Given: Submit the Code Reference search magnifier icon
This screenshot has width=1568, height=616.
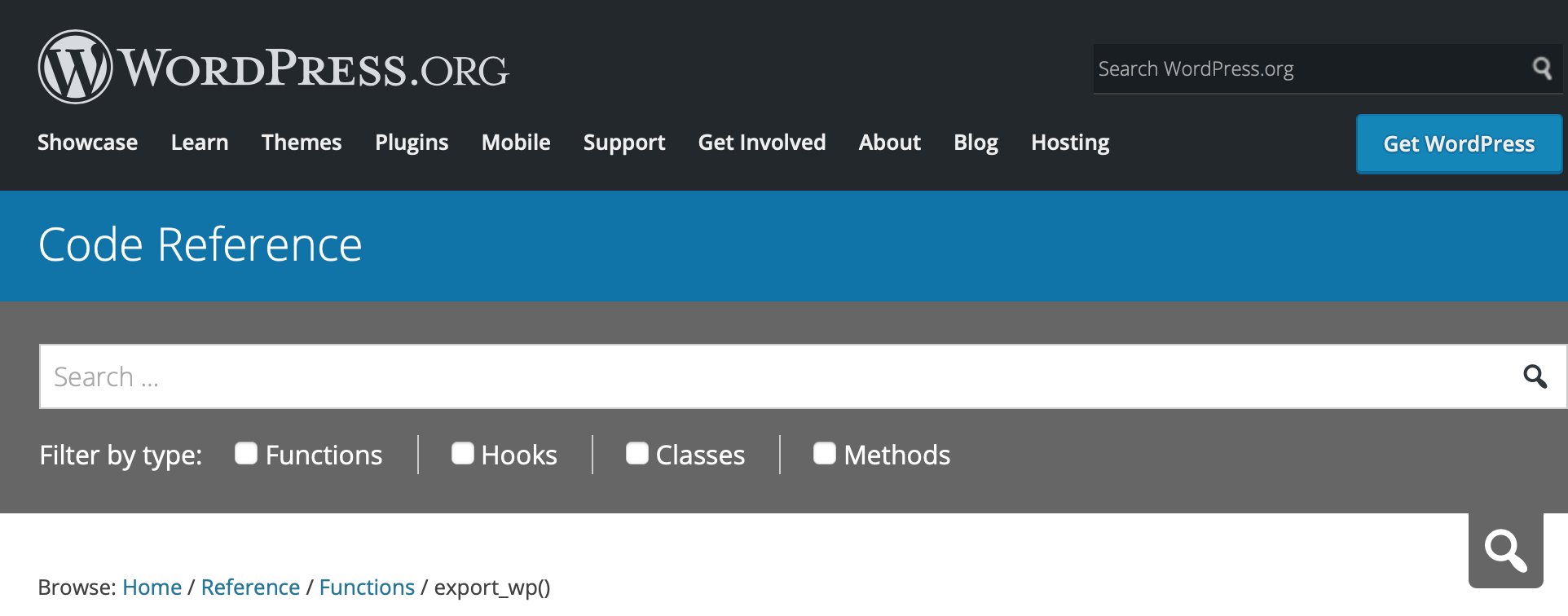Looking at the screenshot, I should pyautogui.click(x=1535, y=376).
